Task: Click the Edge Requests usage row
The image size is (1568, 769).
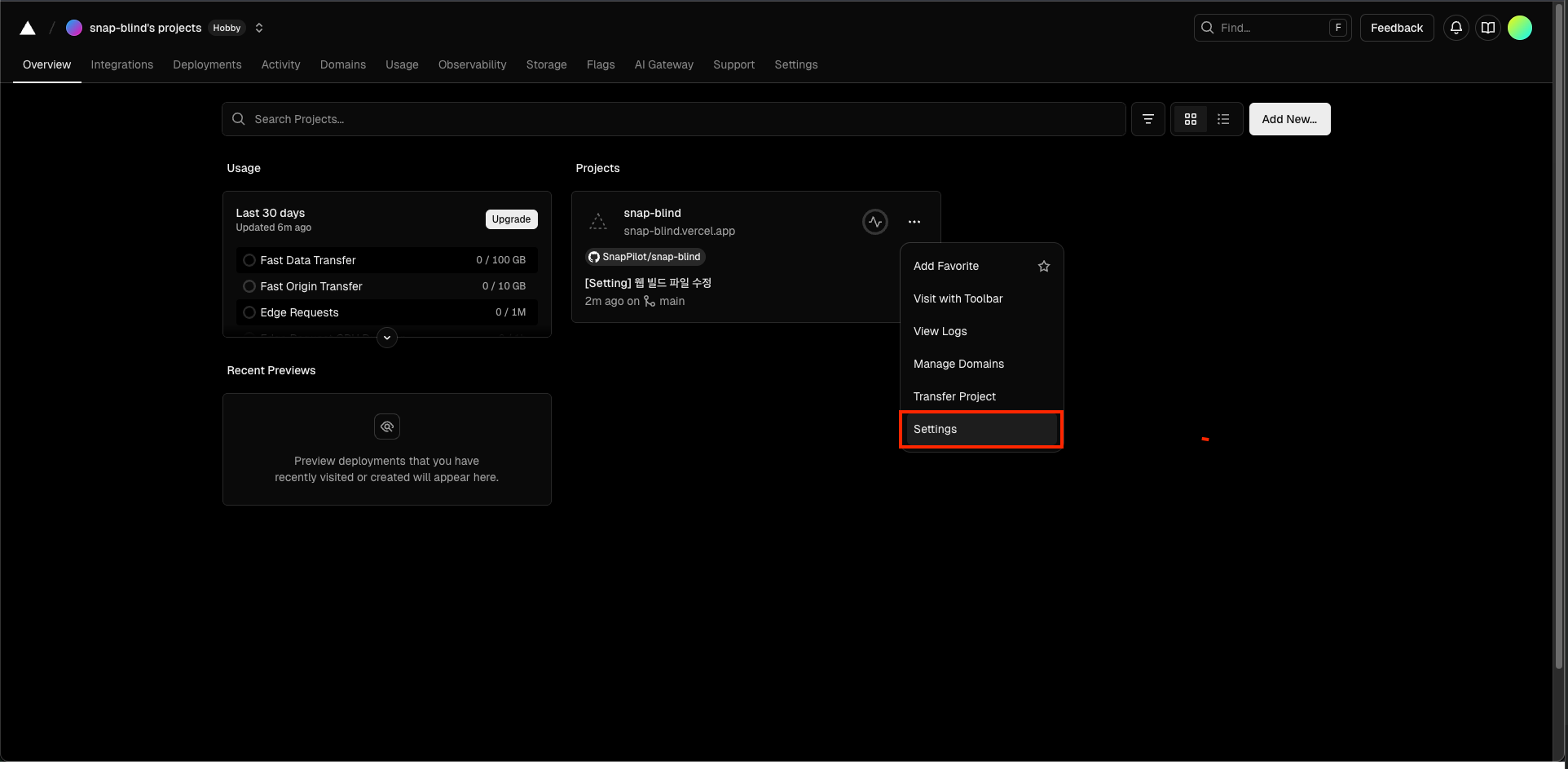Action: tap(386, 312)
